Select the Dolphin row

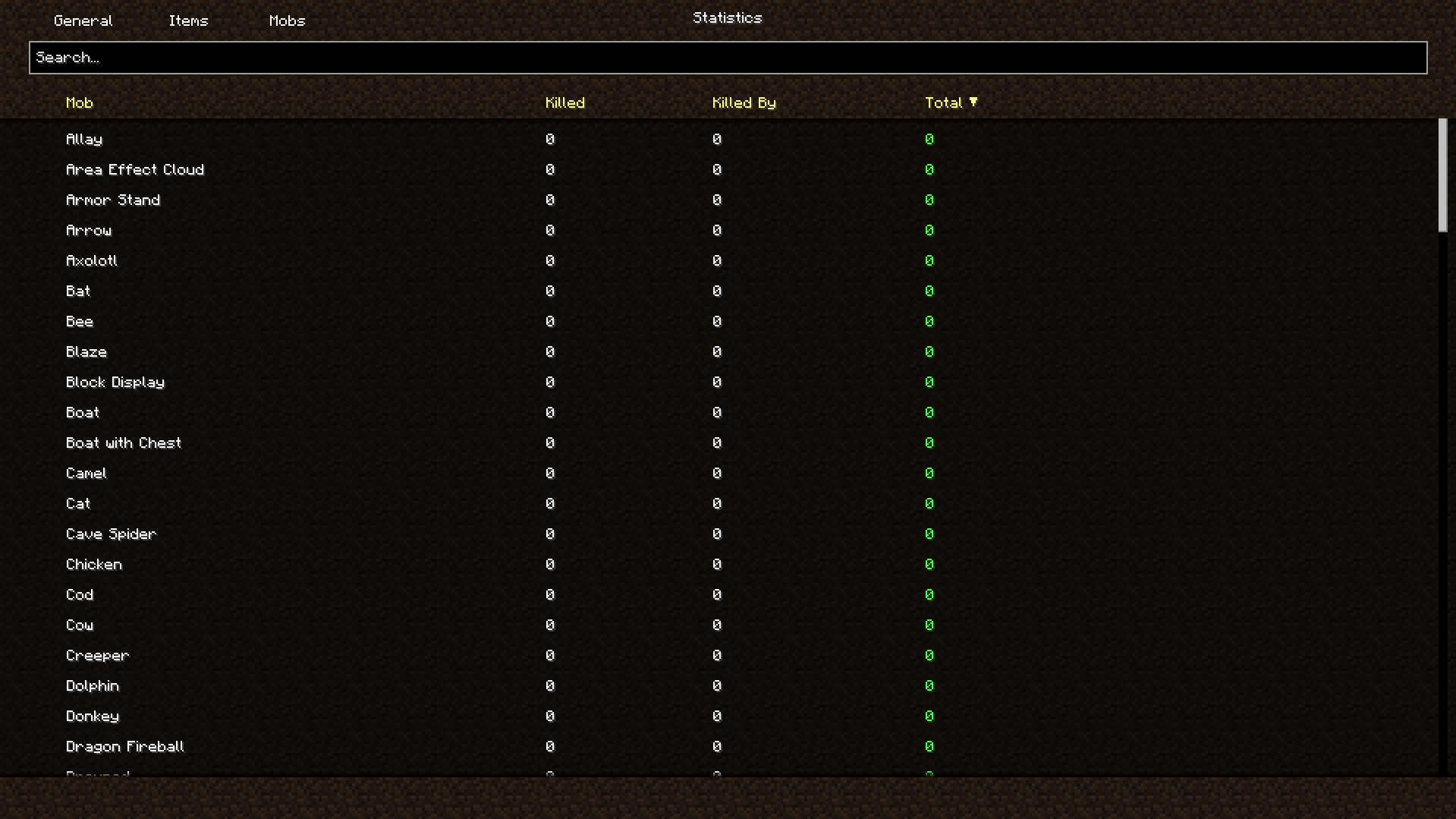(x=92, y=685)
